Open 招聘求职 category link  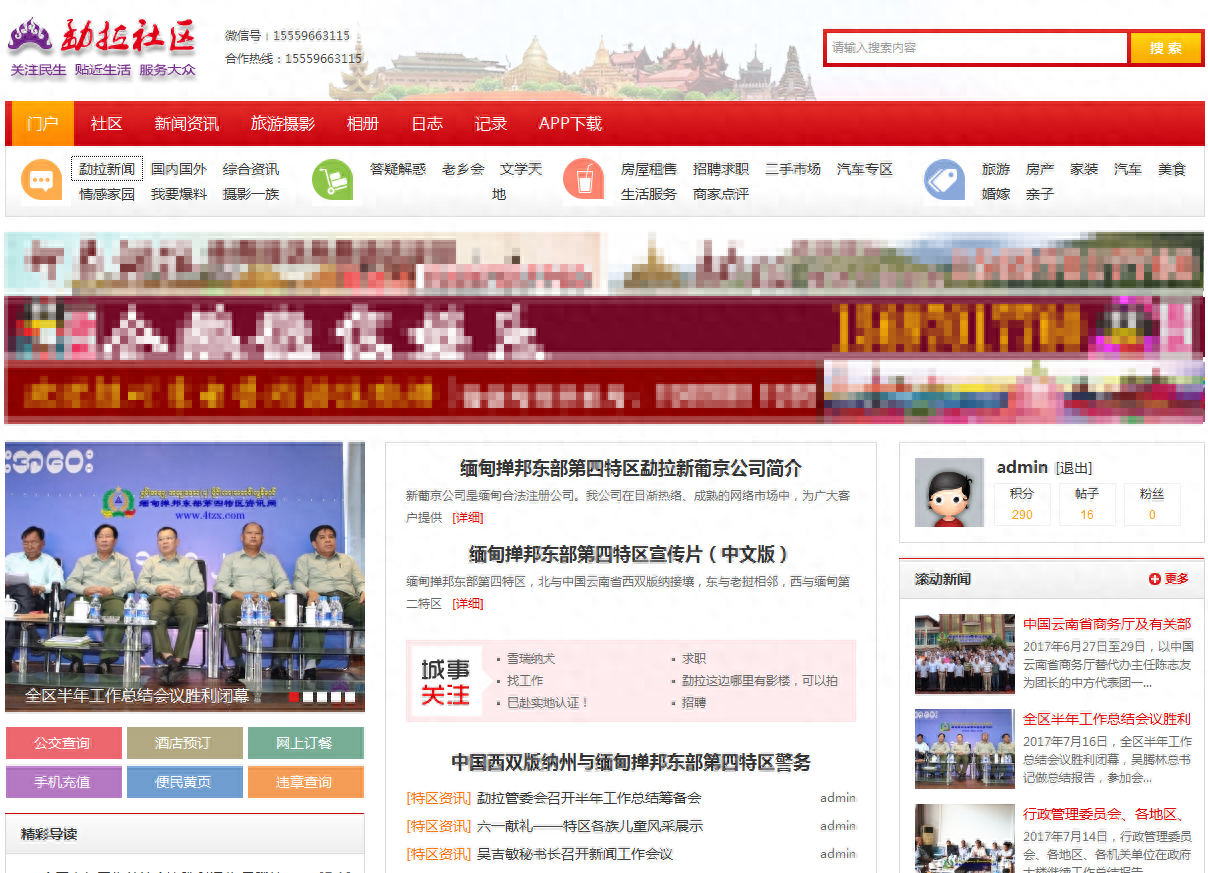tap(720, 169)
